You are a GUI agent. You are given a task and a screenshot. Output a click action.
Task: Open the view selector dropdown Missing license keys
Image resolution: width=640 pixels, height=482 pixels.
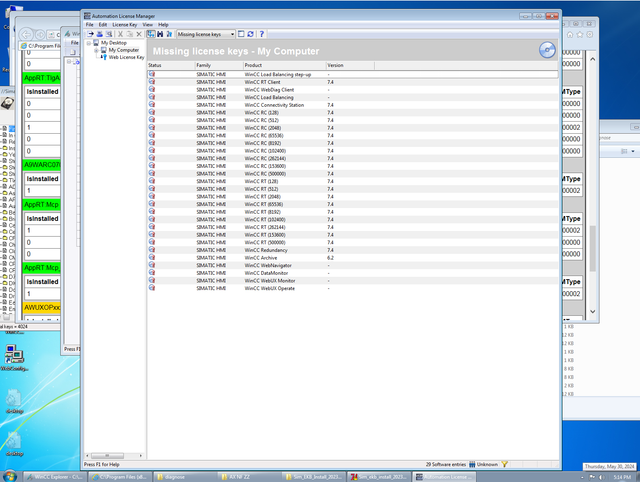click(x=206, y=34)
